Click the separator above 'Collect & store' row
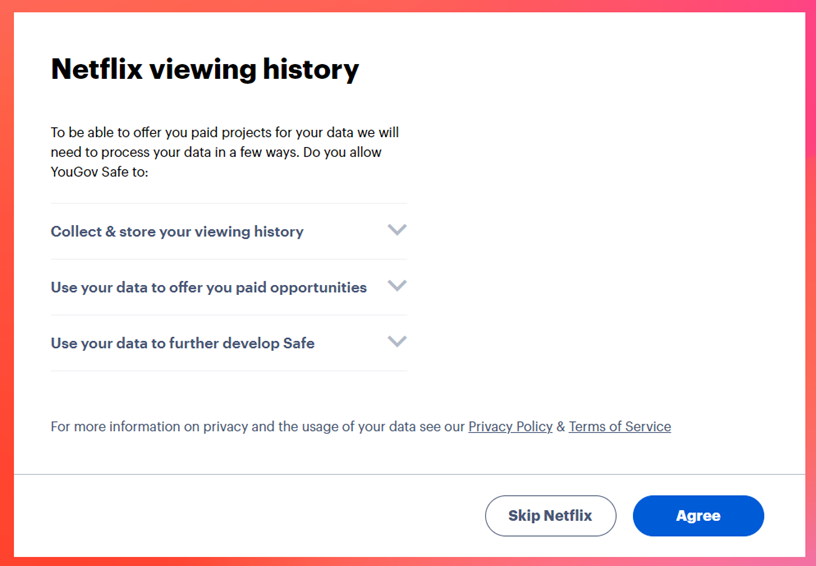816x566 pixels. 229,203
